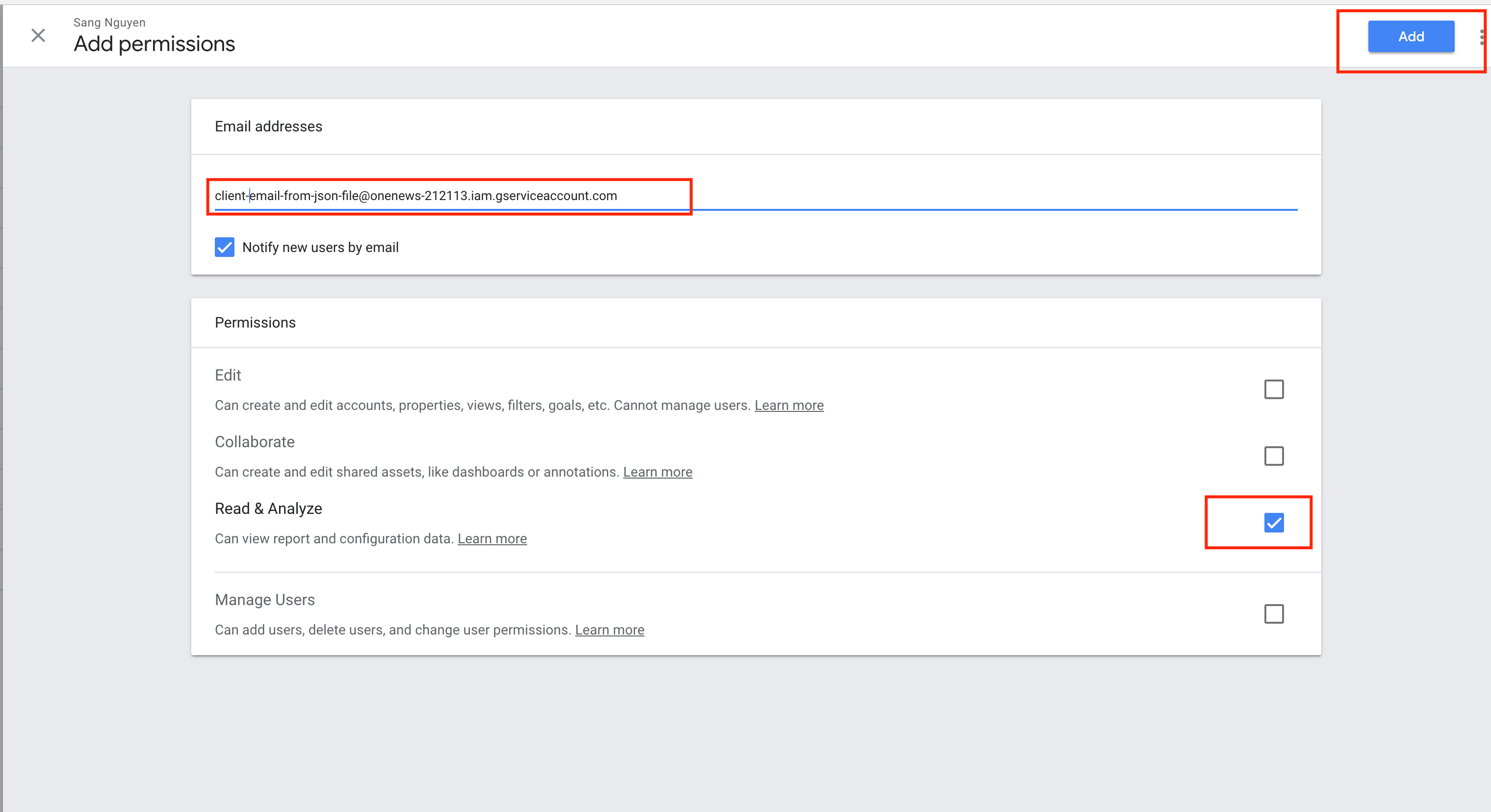Image resolution: width=1491 pixels, height=812 pixels.
Task: Disable the Read & Analyze checkbox
Action: point(1273,523)
